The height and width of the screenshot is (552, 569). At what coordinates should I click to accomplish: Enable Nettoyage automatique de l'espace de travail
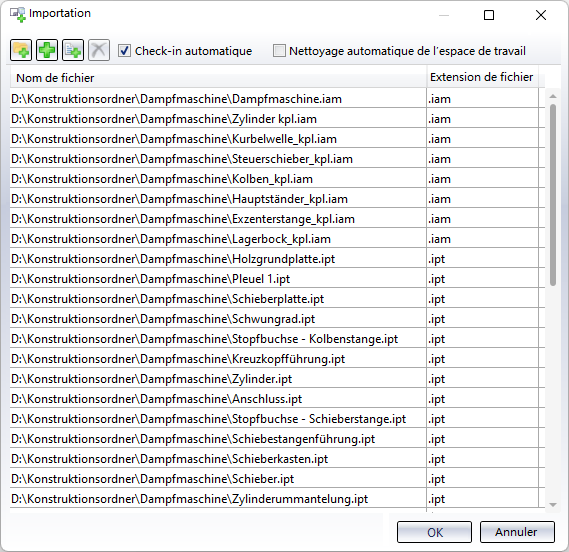pyautogui.click(x=279, y=50)
